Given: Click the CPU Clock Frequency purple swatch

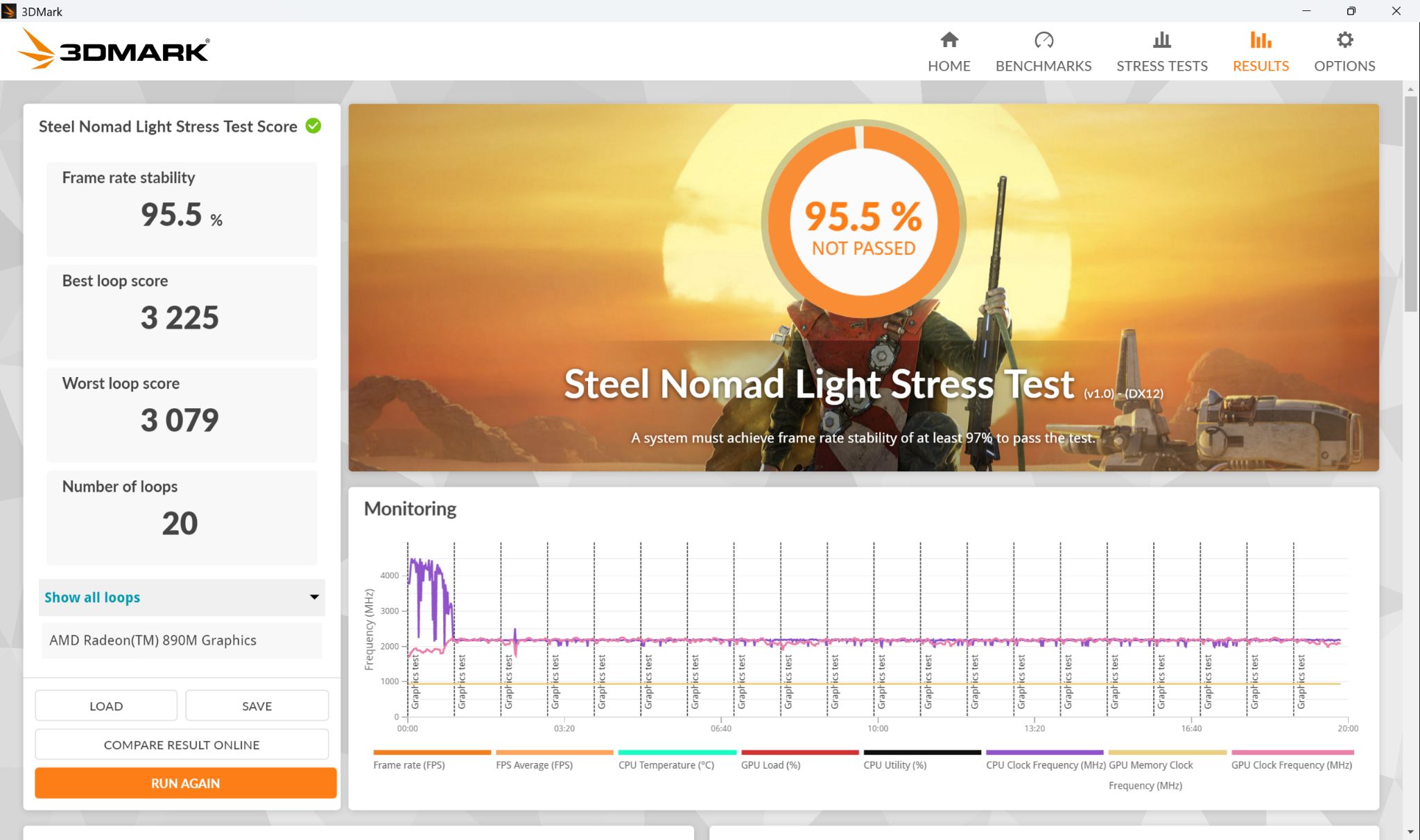Looking at the screenshot, I should (1044, 752).
